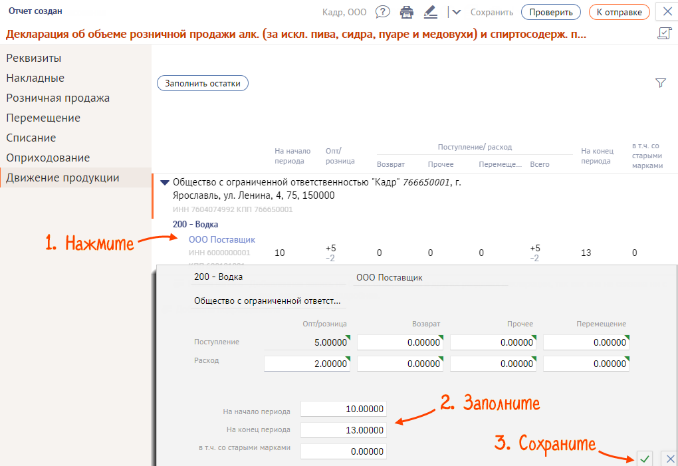Click Заполнить остатки button
Image resolution: width=678 pixels, height=466 pixels.
click(203, 83)
